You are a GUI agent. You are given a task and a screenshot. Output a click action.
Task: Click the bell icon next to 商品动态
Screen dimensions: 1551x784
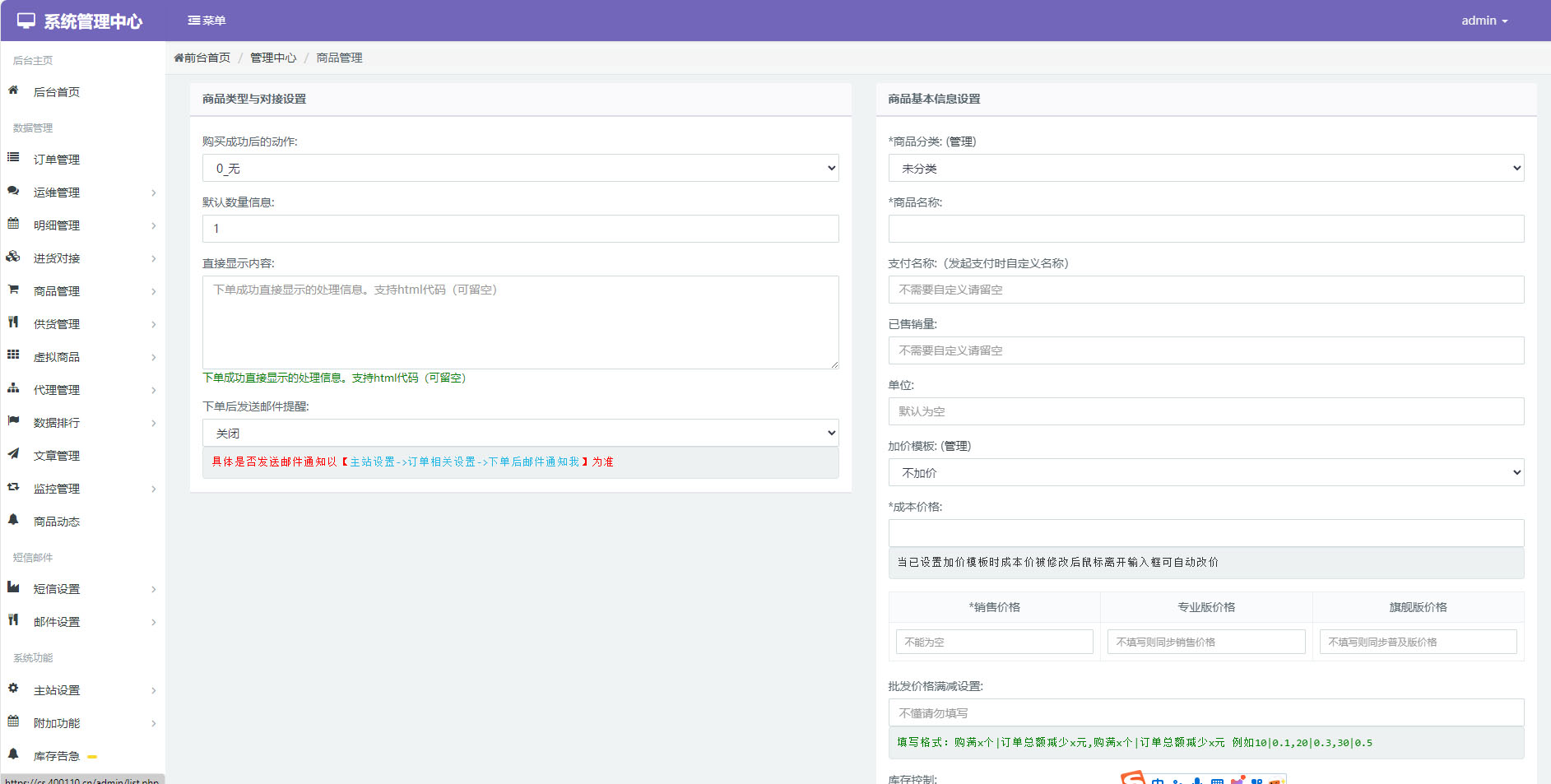[13, 520]
